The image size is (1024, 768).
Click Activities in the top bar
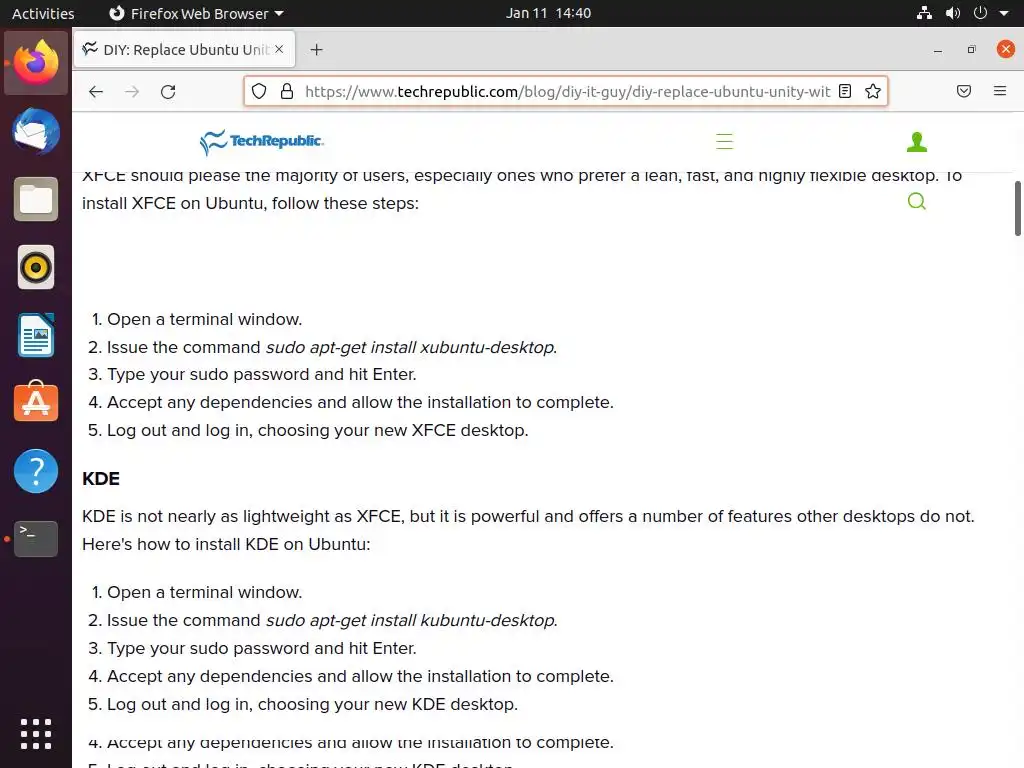43,13
